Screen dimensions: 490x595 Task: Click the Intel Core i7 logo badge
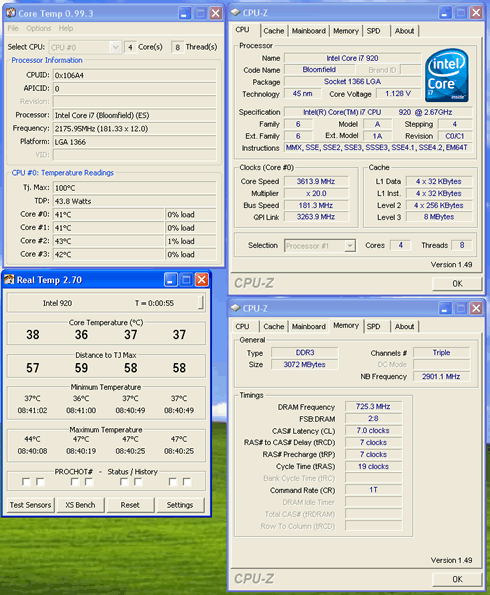[446, 75]
